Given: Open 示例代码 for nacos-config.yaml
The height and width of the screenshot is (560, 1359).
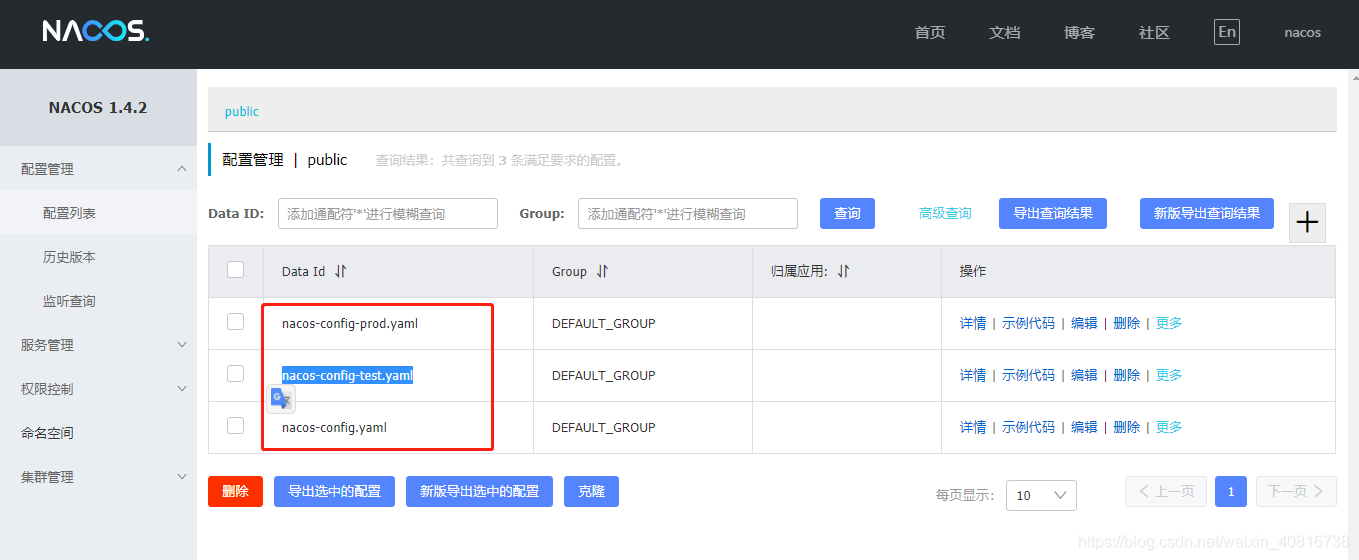Looking at the screenshot, I should [1028, 427].
